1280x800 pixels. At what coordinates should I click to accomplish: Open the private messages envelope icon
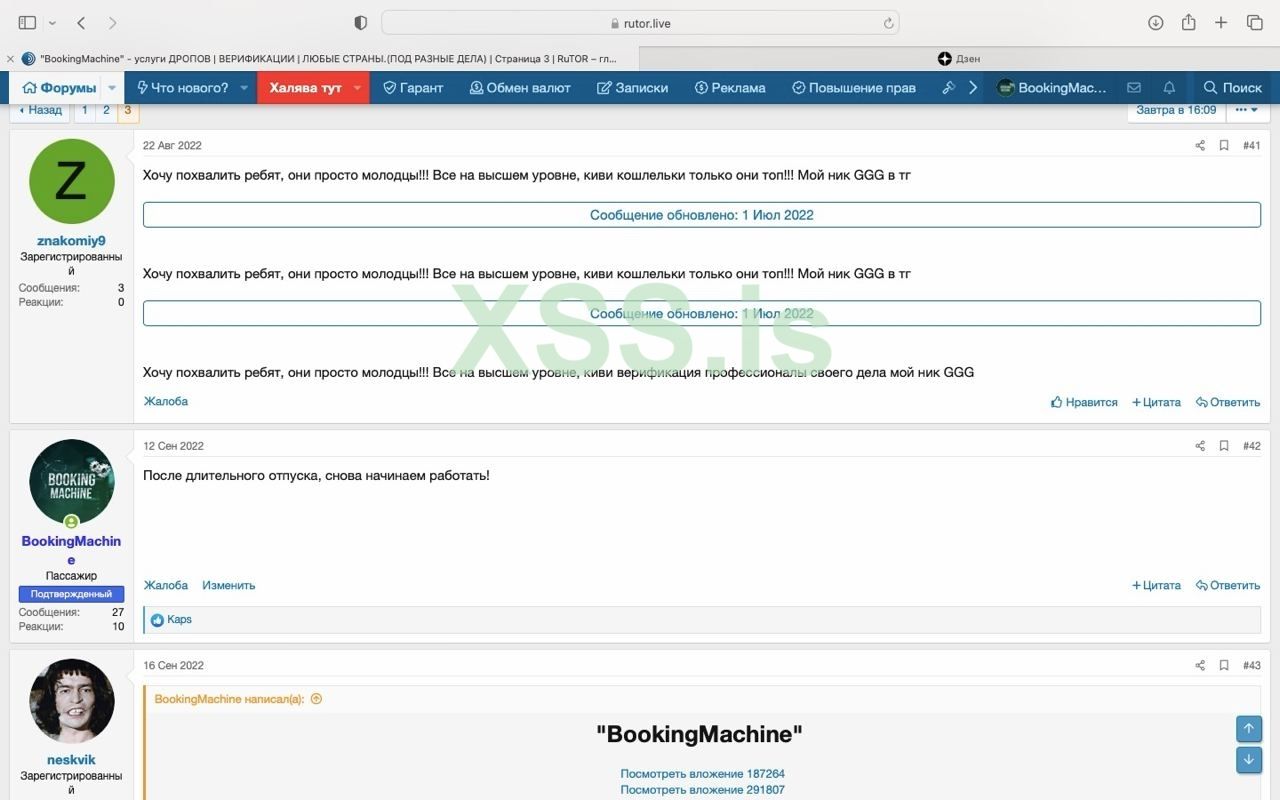pos(1134,88)
